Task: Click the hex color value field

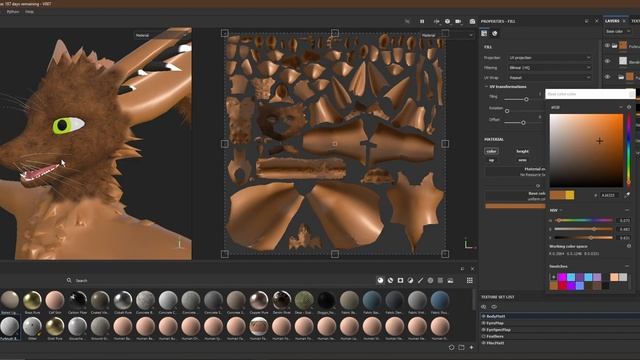Action: pos(609,196)
